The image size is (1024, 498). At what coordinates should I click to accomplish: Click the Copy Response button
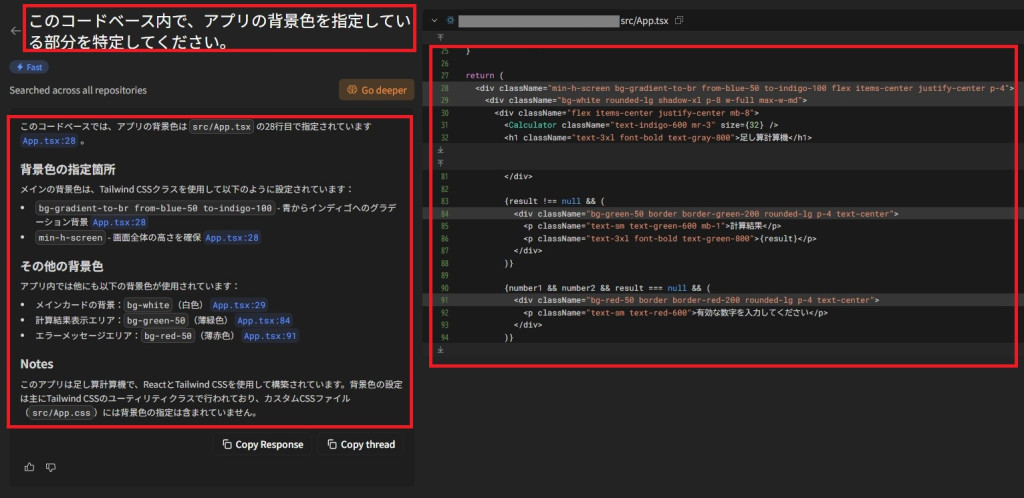[x=262, y=444]
